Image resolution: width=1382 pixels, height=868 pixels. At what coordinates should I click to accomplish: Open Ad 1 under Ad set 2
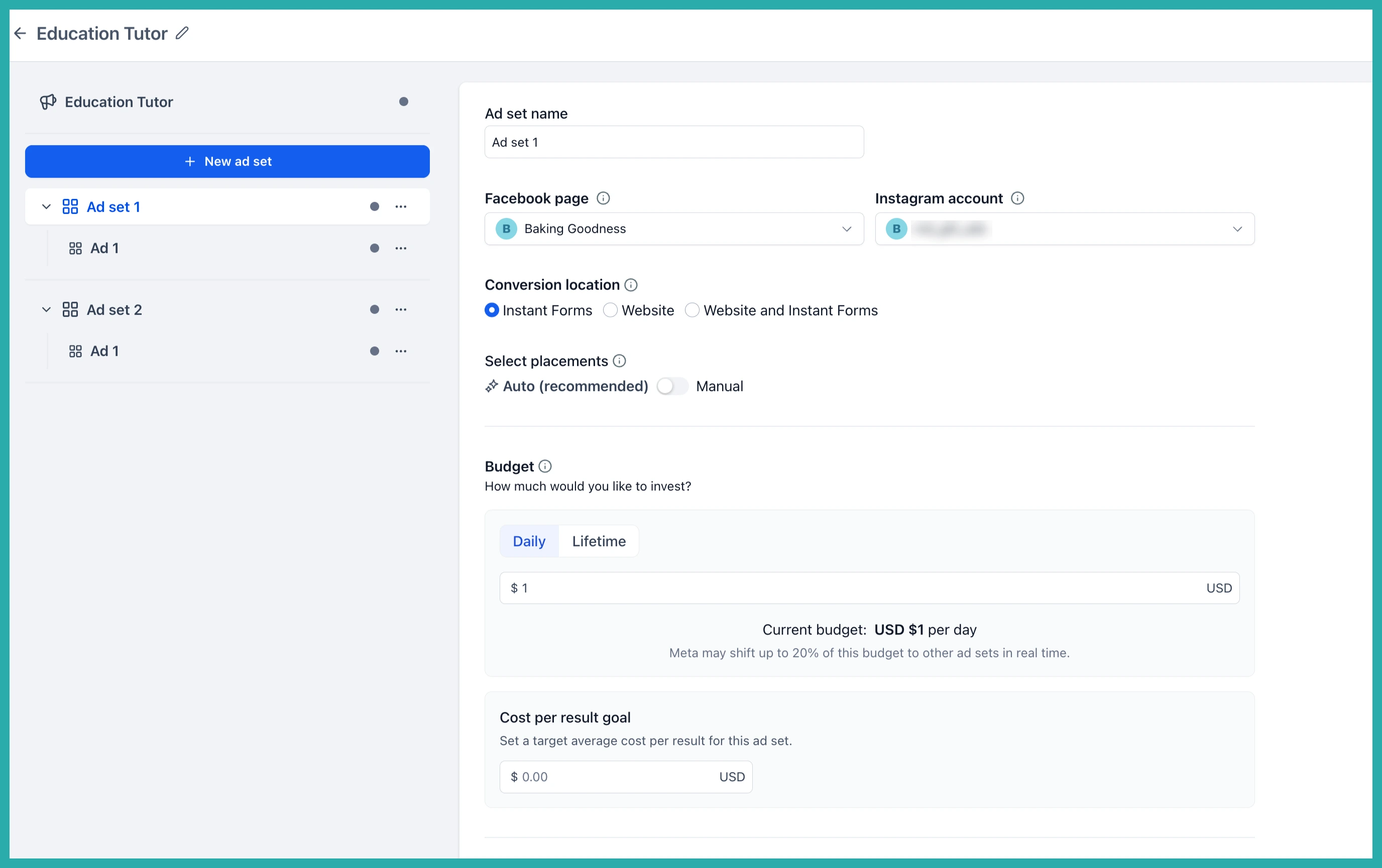pos(104,351)
